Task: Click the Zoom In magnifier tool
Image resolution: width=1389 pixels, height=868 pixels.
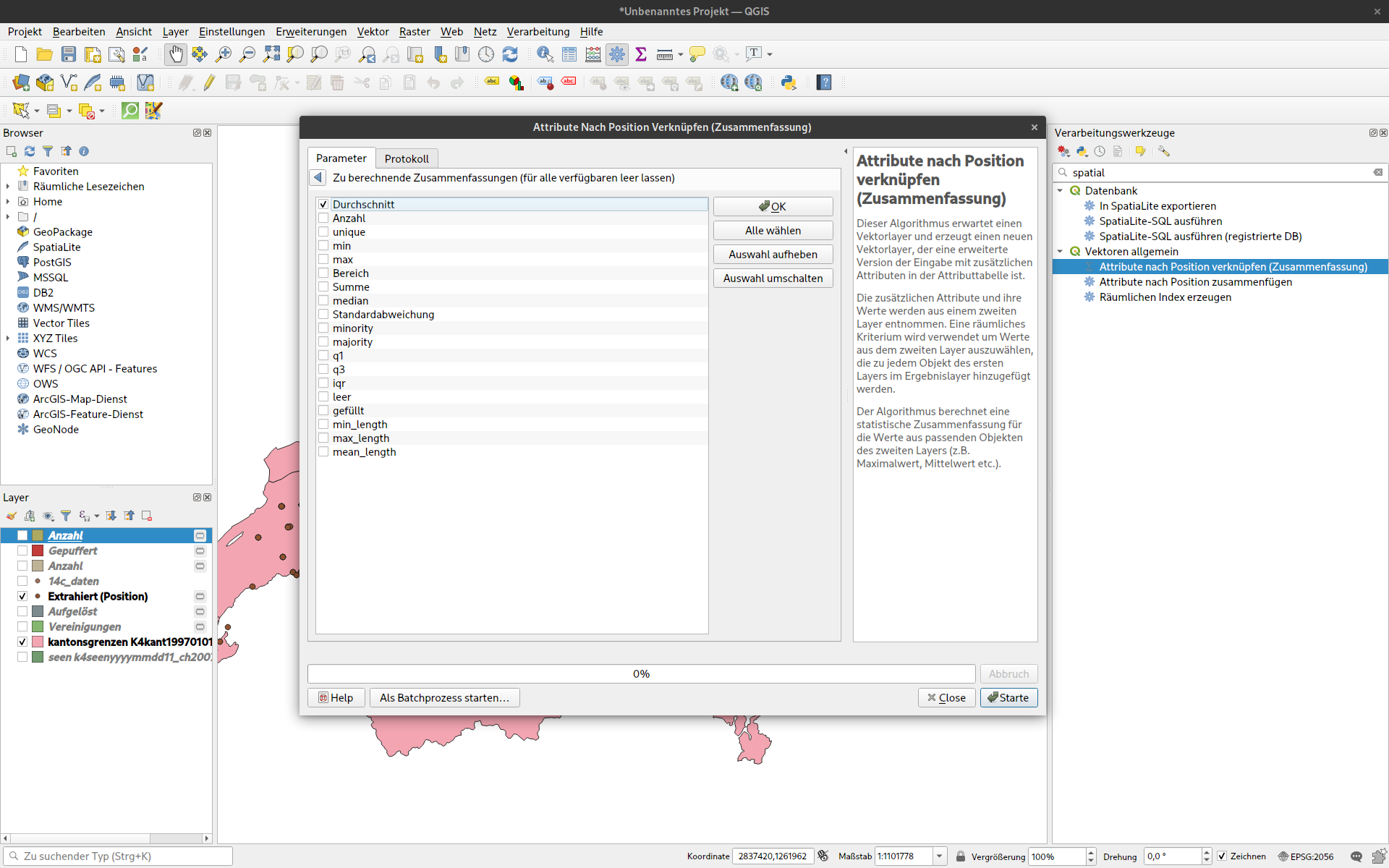Action: click(x=224, y=54)
